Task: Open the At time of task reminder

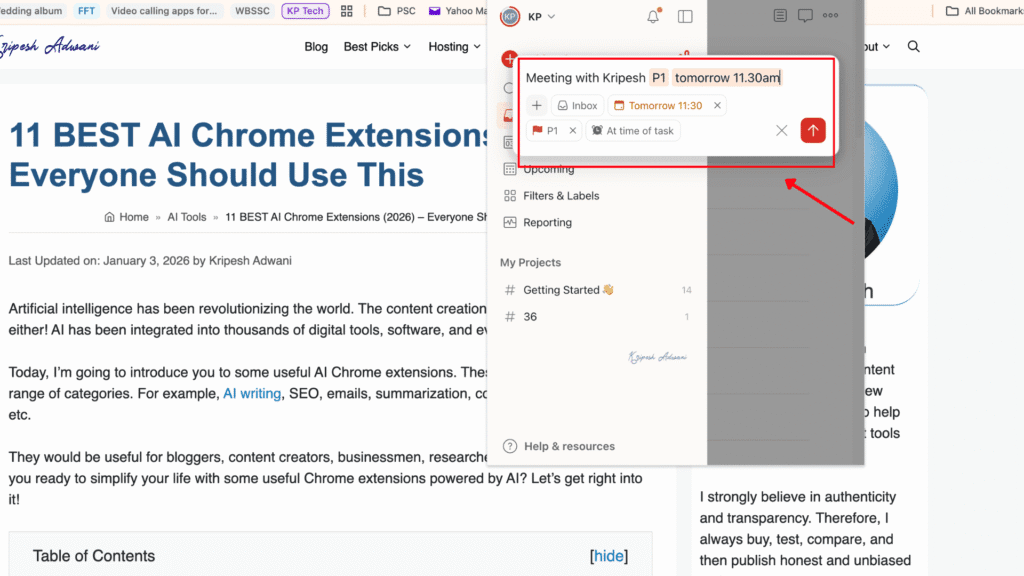Action: [x=633, y=131]
